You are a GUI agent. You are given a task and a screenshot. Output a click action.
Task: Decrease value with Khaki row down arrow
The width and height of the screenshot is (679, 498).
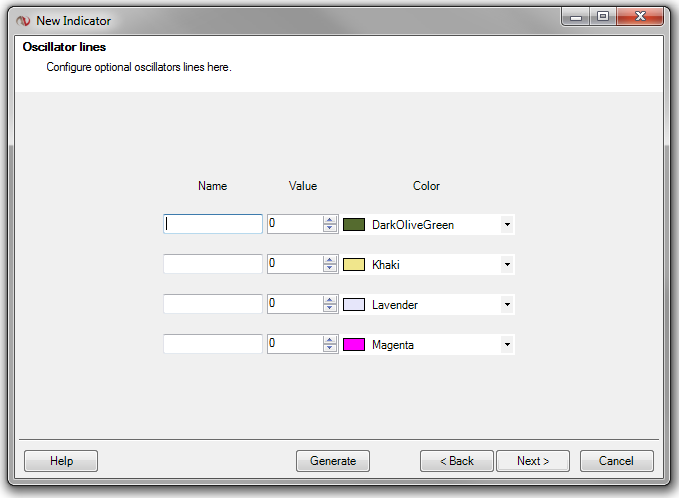coord(330,268)
